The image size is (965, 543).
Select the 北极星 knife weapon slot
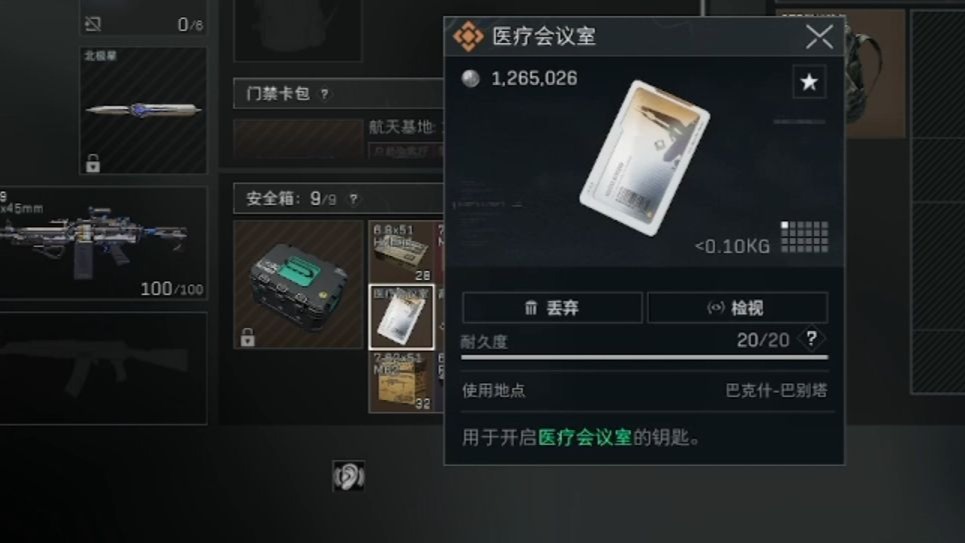pyautogui.click(x=143, y=110)
